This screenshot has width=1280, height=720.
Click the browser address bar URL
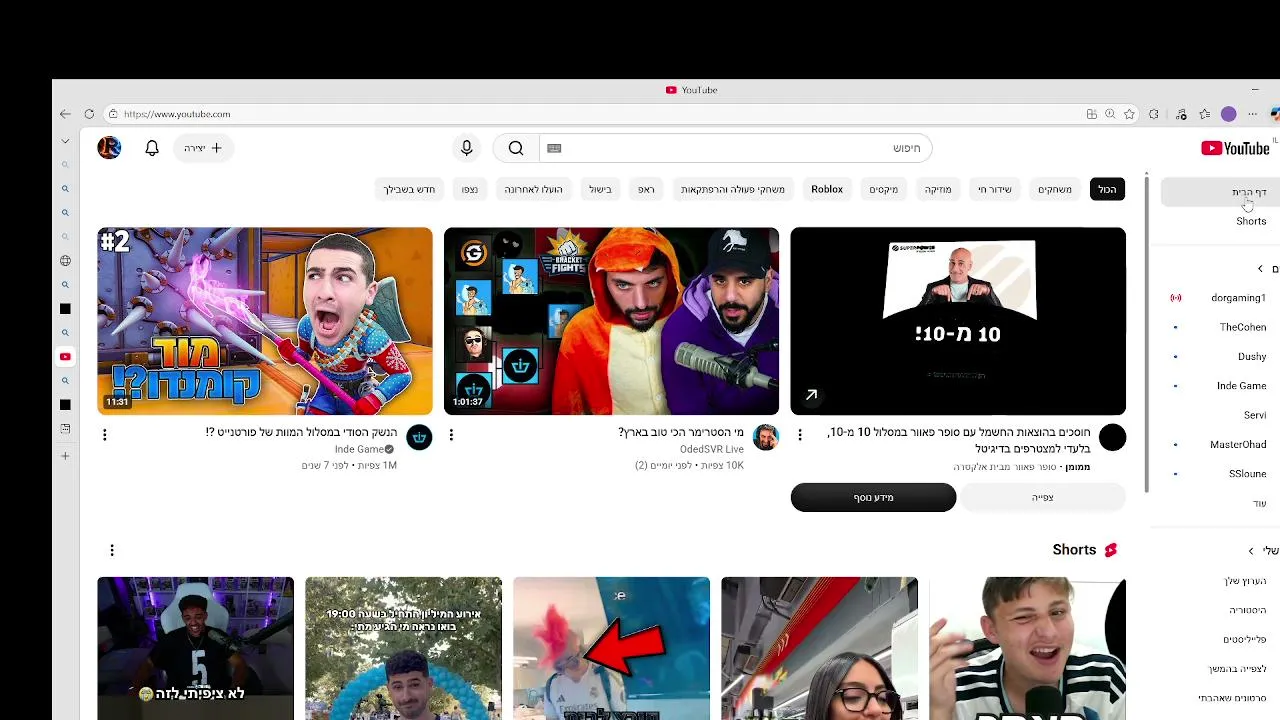[x=177, y=114]
